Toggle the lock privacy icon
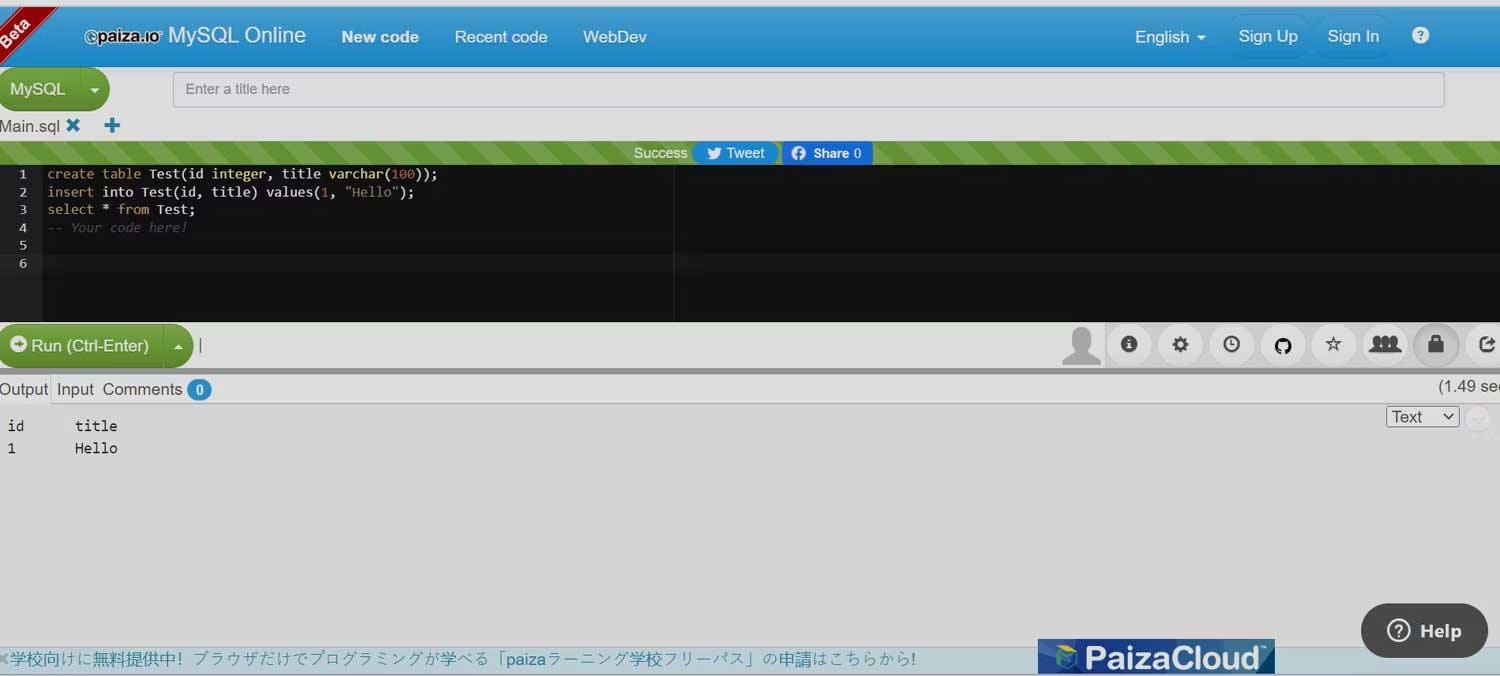 pyautogui.click(x=1436, y=345)
